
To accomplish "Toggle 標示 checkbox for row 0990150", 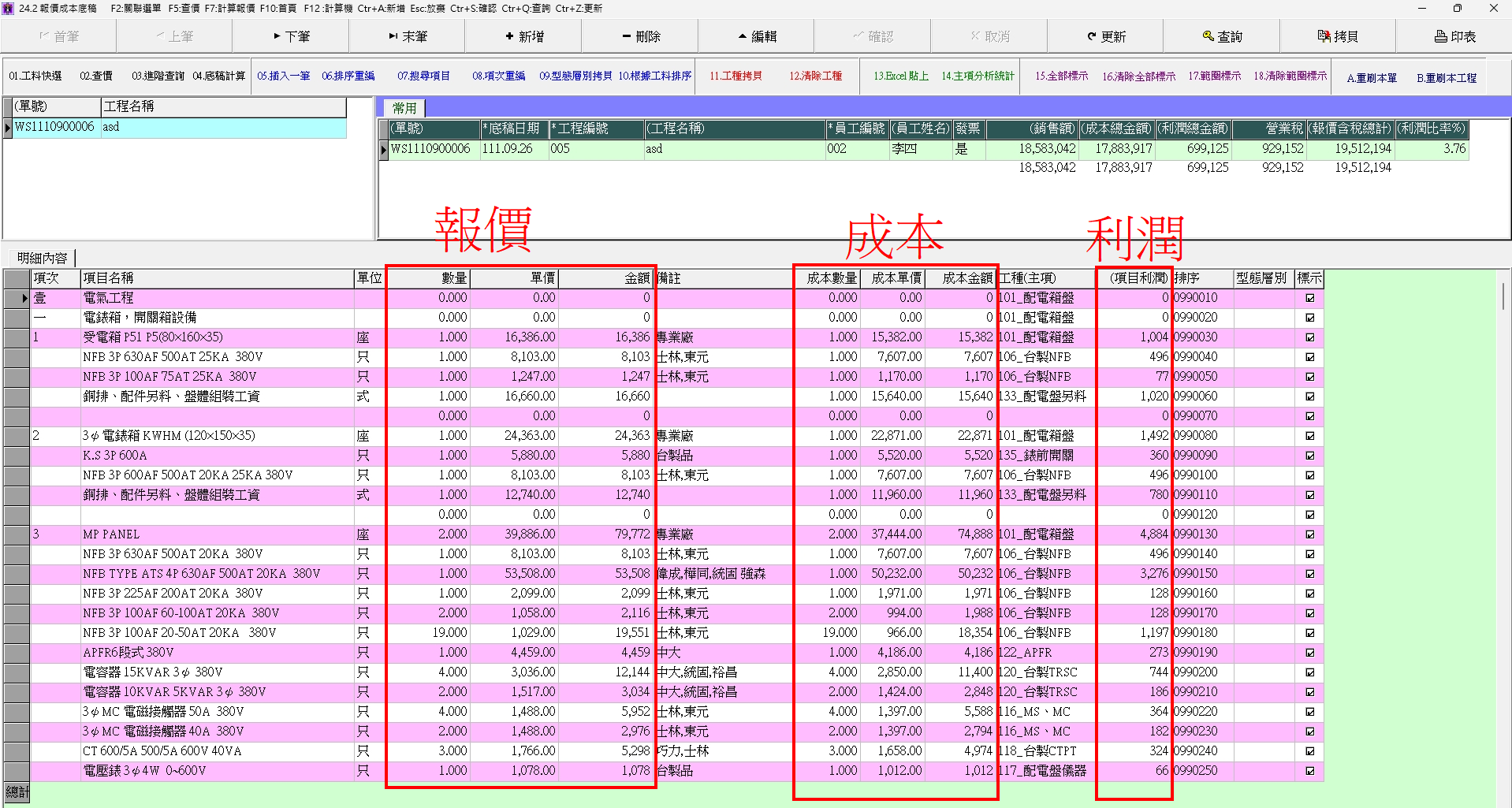I will tap(1310, 574).
